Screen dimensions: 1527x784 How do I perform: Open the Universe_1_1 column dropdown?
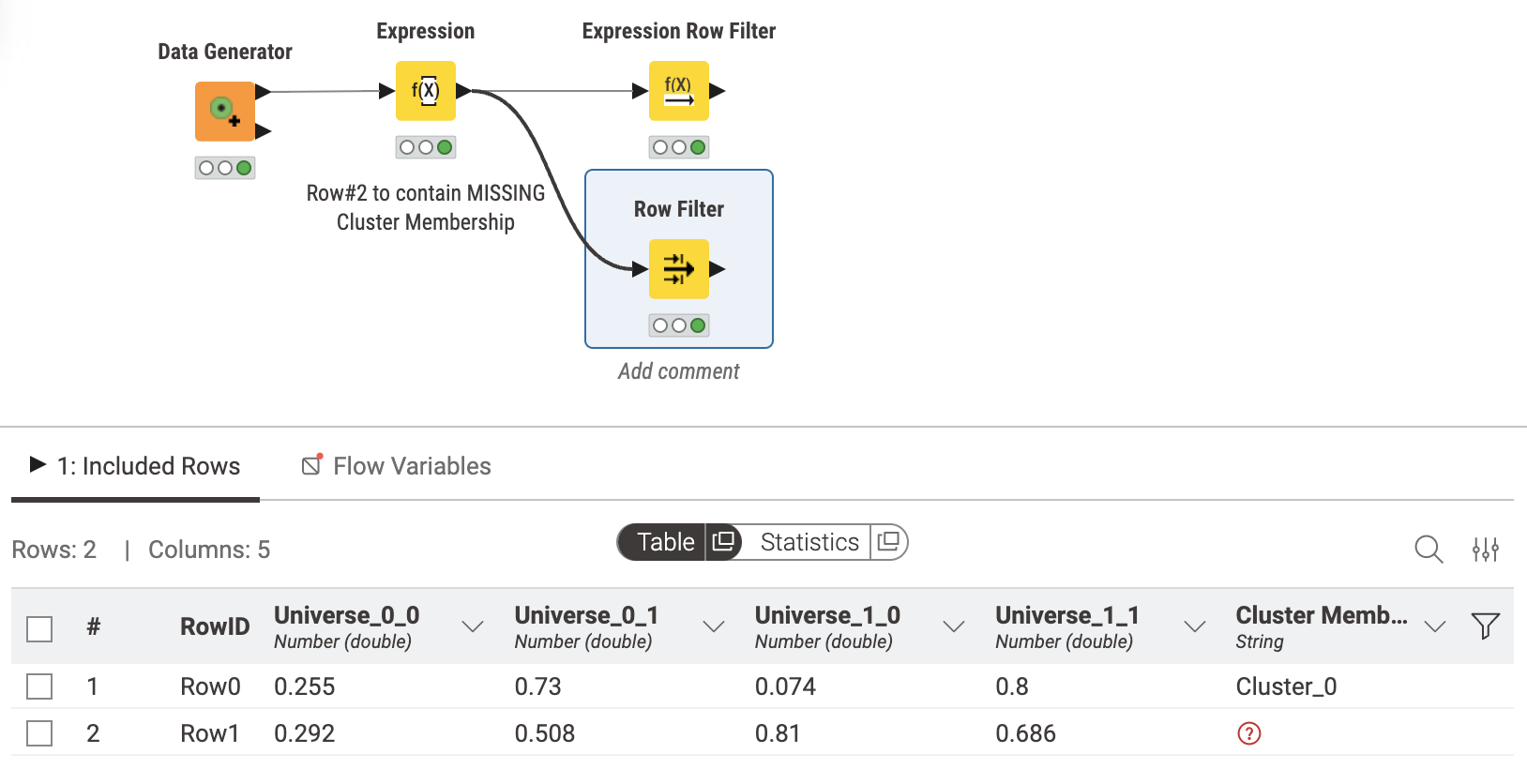[x=1195, y=626]
